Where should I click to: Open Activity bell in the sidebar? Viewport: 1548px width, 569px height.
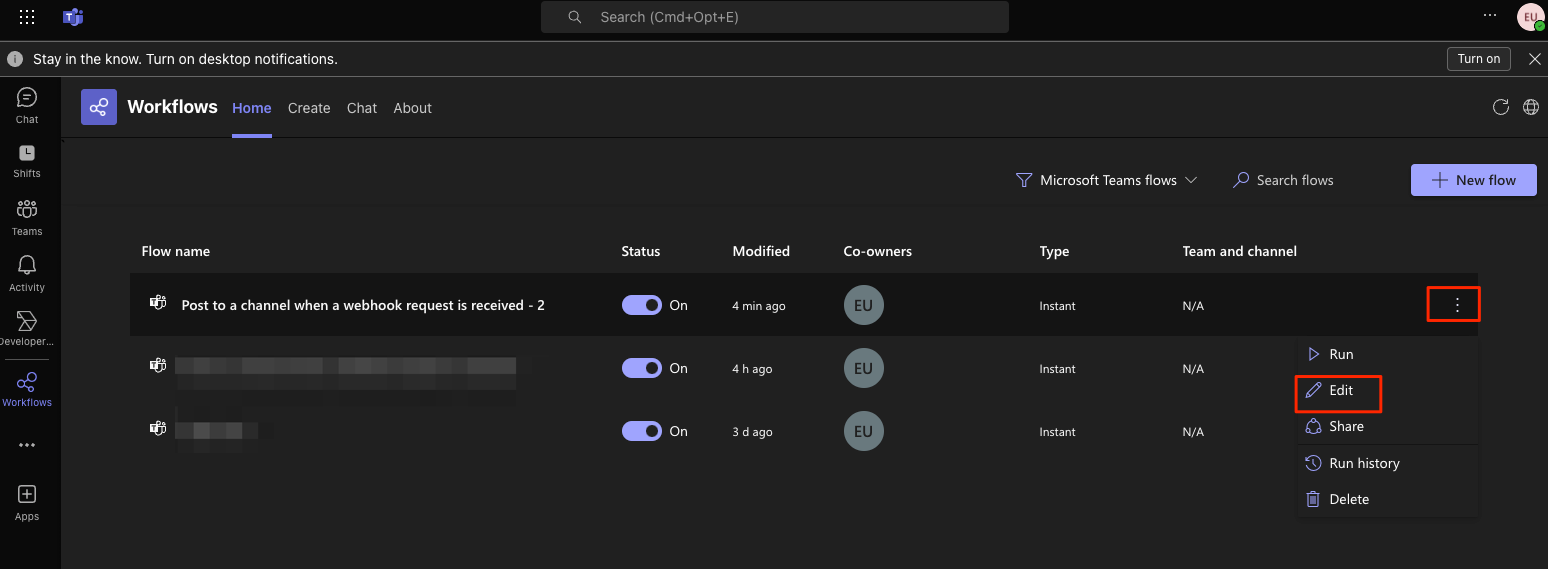point(27,273)
